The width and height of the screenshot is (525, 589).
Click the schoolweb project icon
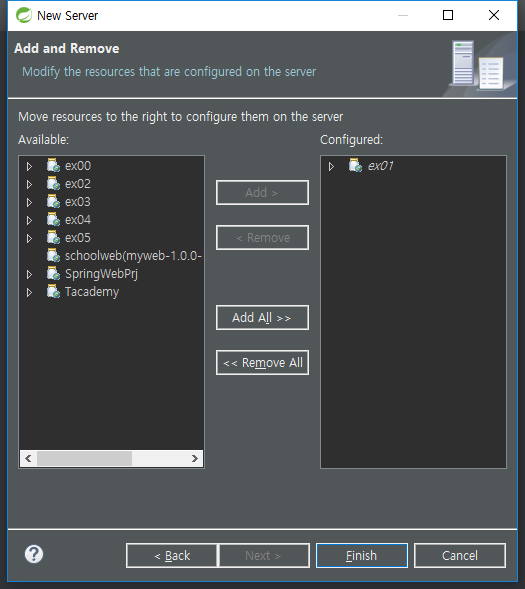click(53, 255)
